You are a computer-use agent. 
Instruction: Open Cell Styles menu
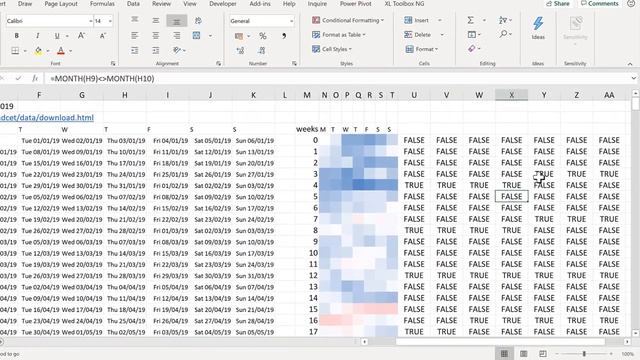pos(332,49)
